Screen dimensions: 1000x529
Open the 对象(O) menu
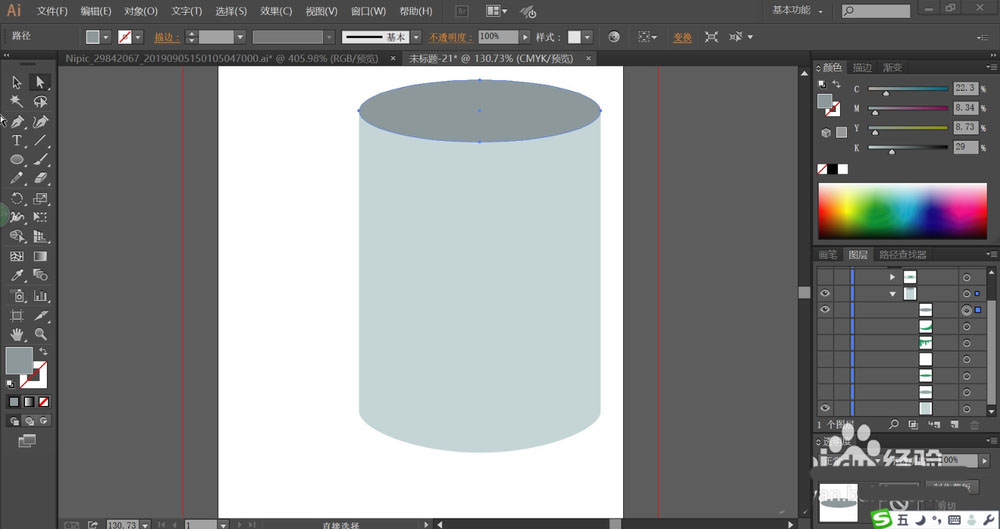[x=141, y=11]
